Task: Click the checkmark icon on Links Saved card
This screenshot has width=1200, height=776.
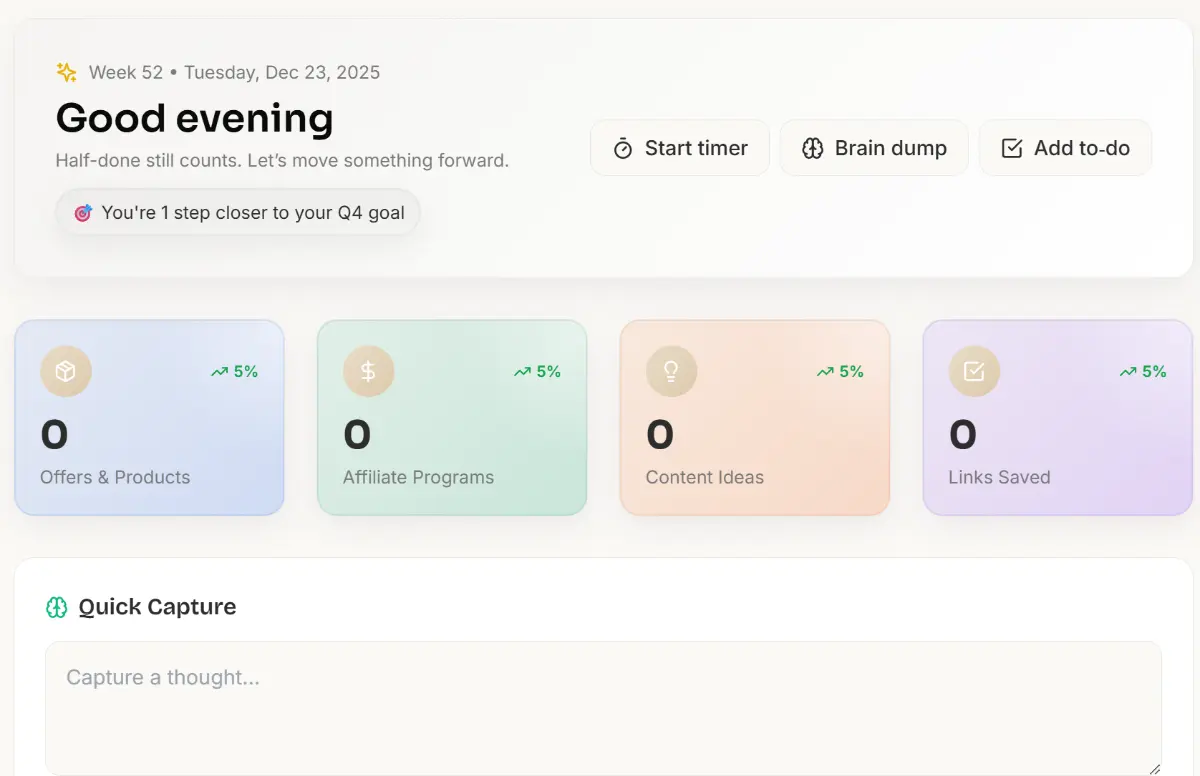Action: pos(973,371)
